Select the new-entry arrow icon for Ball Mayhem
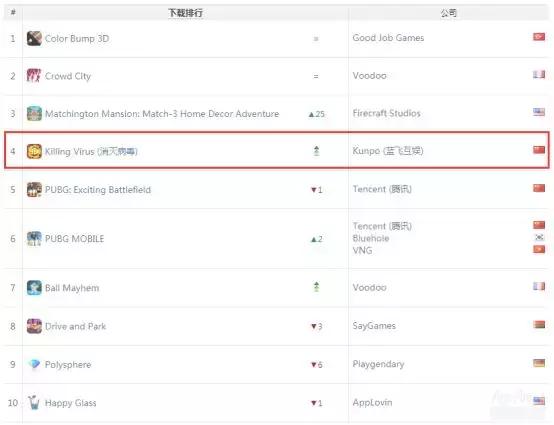This screenshot has width=554, height=425. tap(316, 287)
